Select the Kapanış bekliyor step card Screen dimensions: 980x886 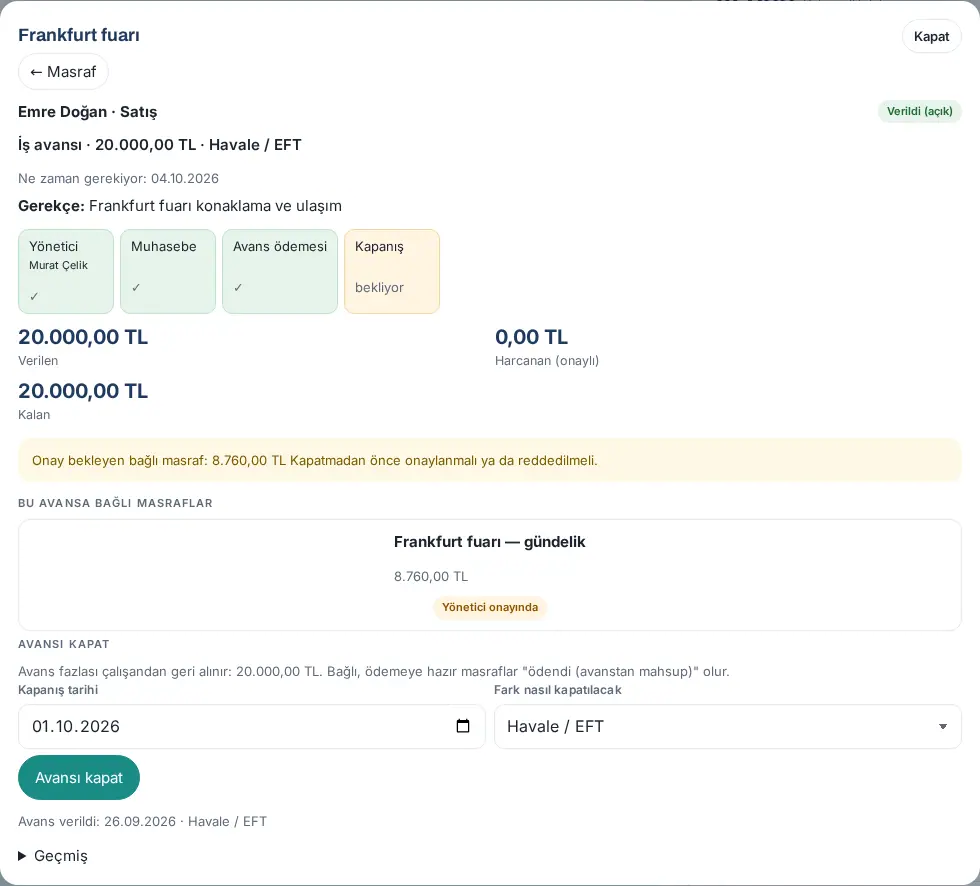click(392, 271)
